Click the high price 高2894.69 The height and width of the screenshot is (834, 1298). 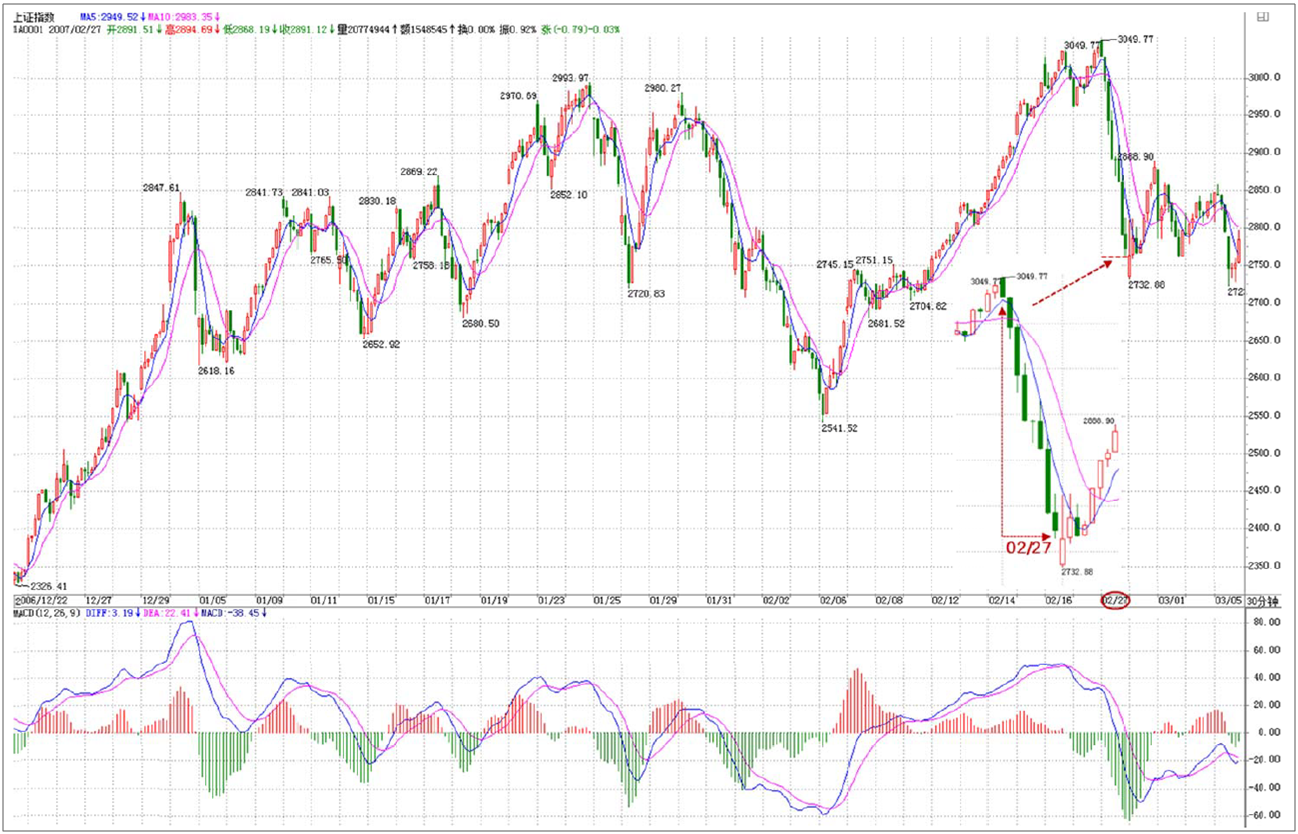[194, 30]
